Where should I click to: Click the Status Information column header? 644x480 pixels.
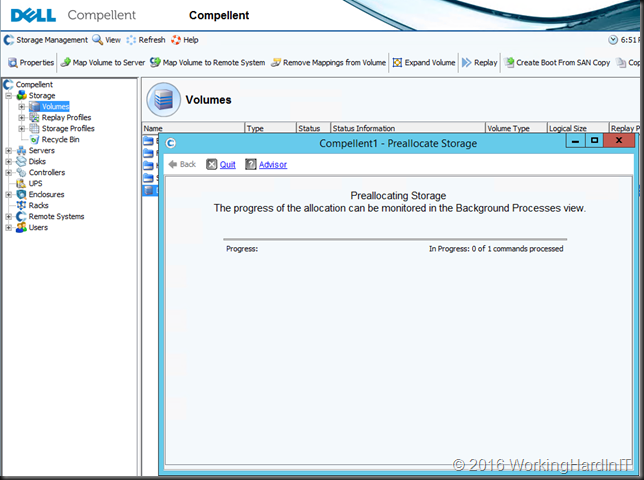[408, 128]
